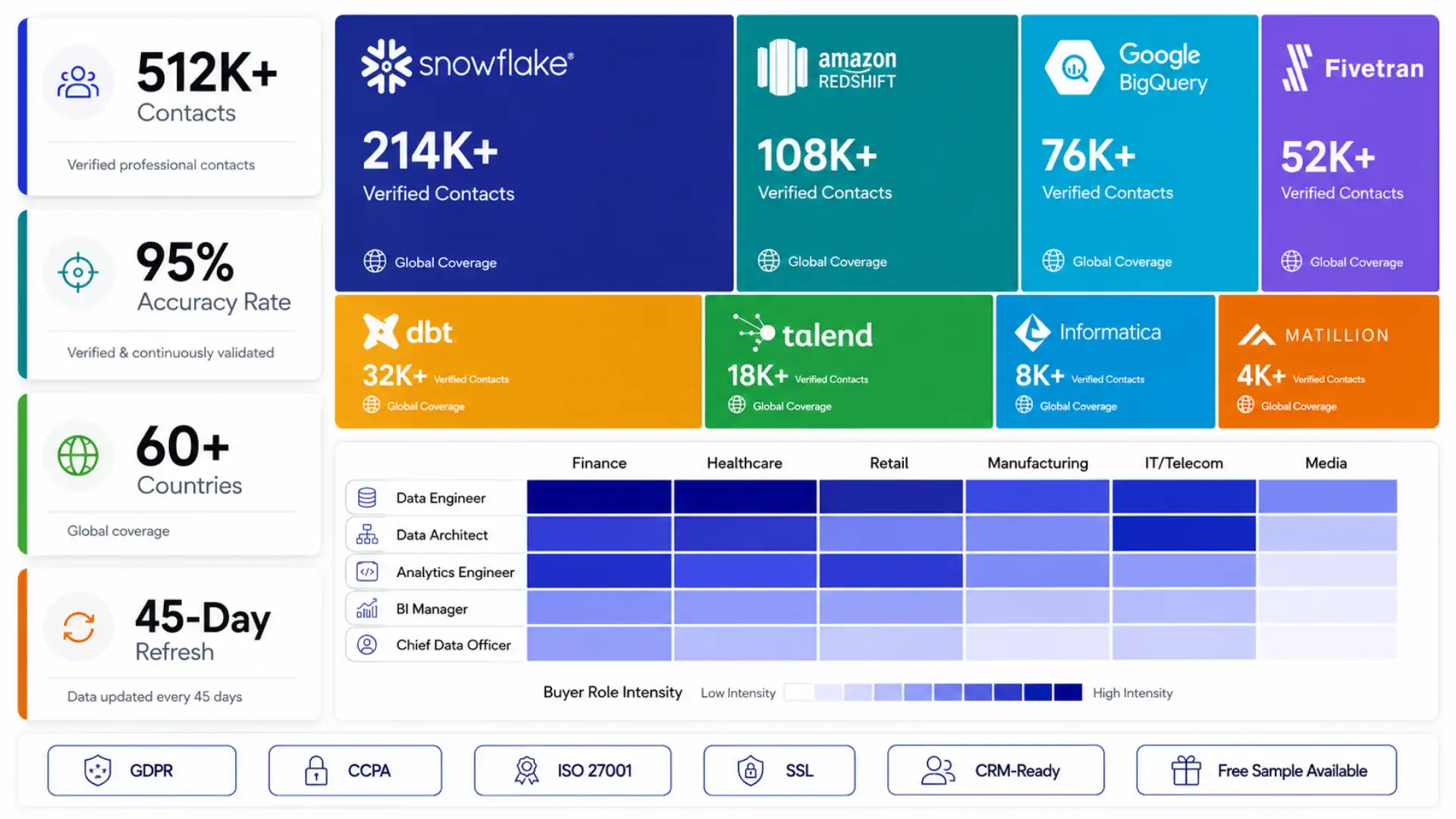The height and width of the screenshot is (819, 1456).
Task: Click the Google BigQuery hexagon icon
Action: [1074, 67]
